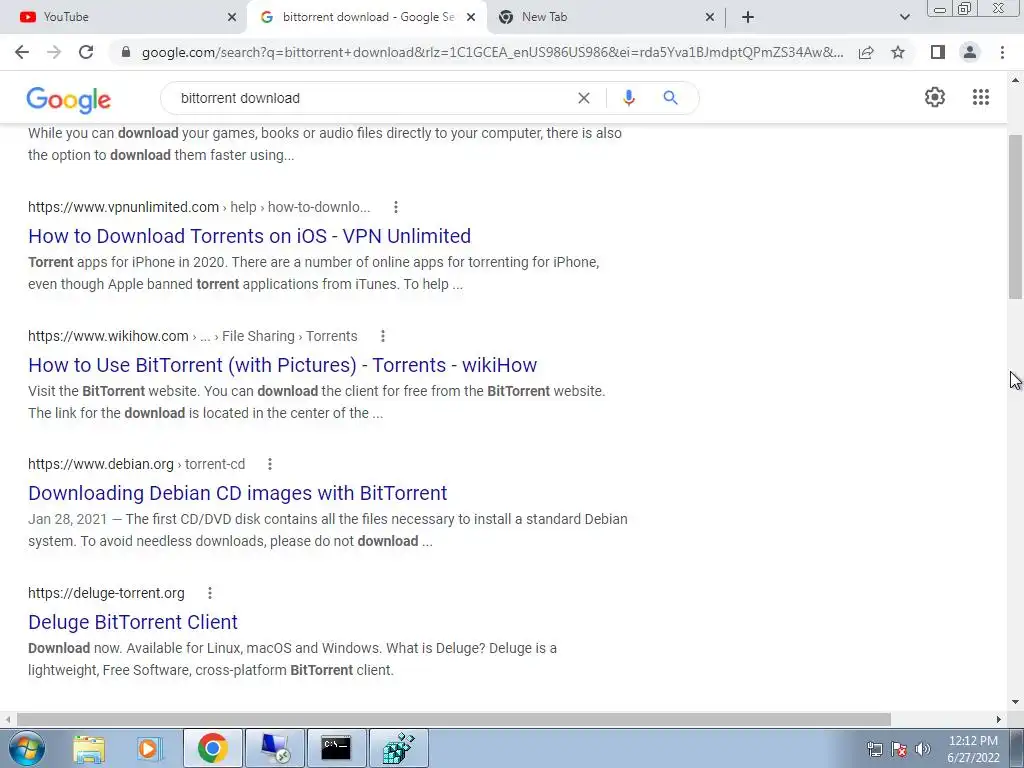Click the vertical scrollbar up arrow
The image size is (1024, 768).
click(x=1016, y=80)
